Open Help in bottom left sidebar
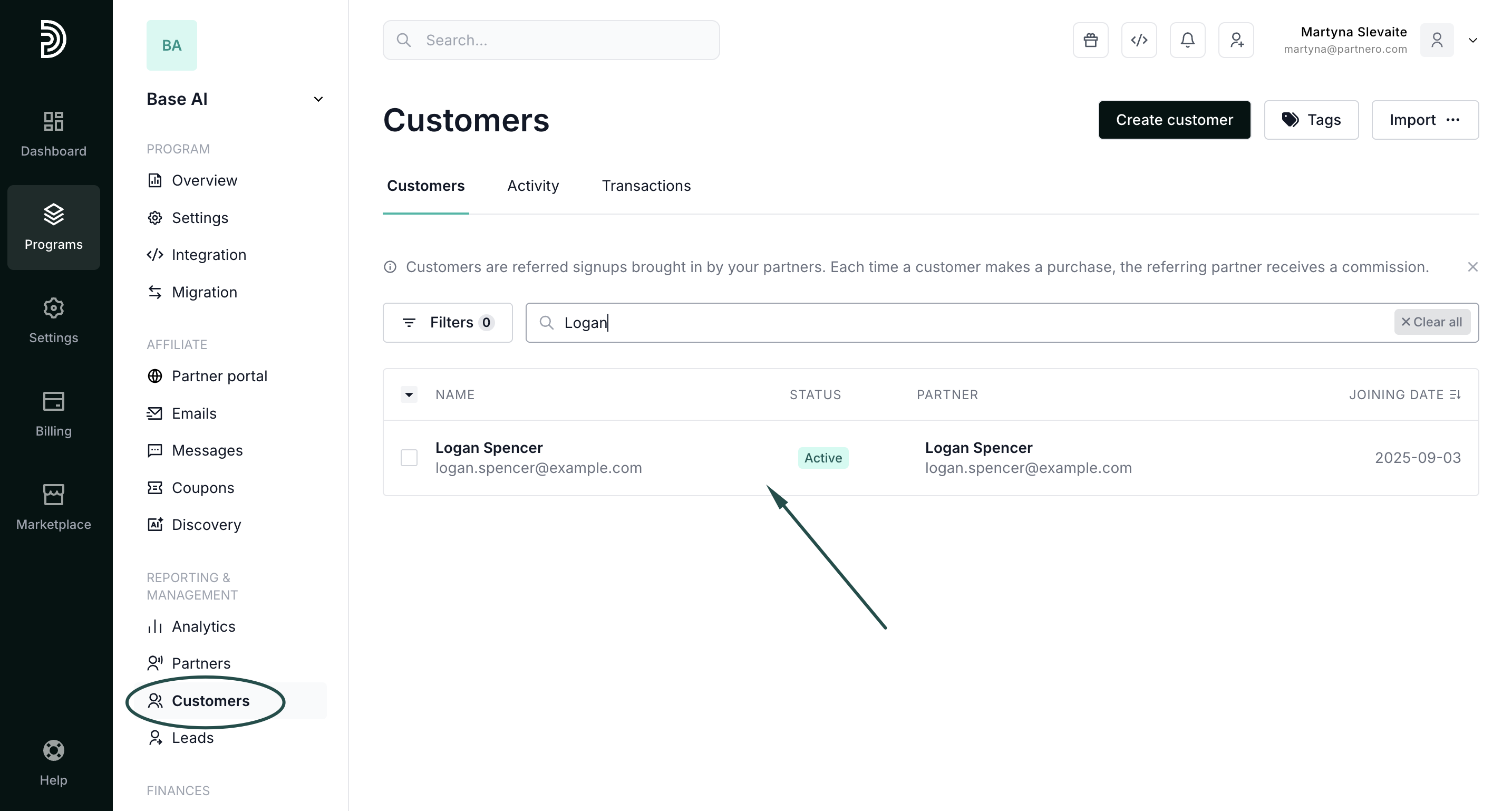Screen dimensions: 1512x811 tap(53, 762)
